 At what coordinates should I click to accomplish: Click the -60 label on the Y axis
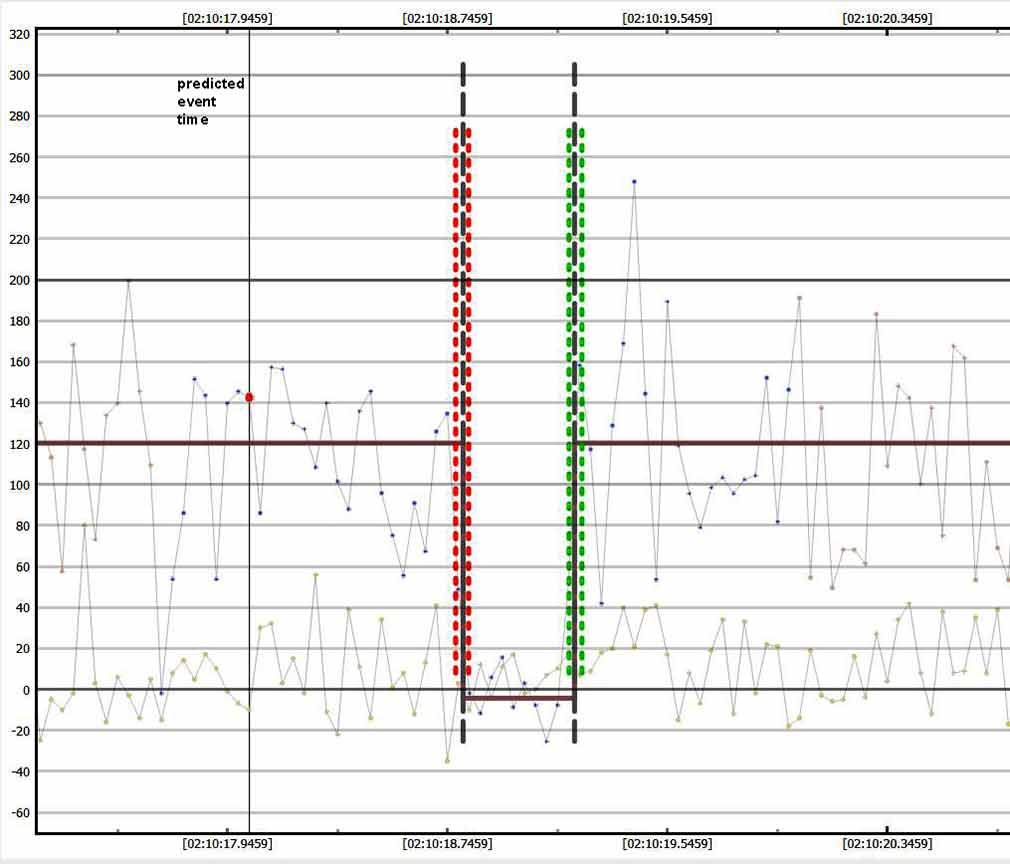coord(18,813)
